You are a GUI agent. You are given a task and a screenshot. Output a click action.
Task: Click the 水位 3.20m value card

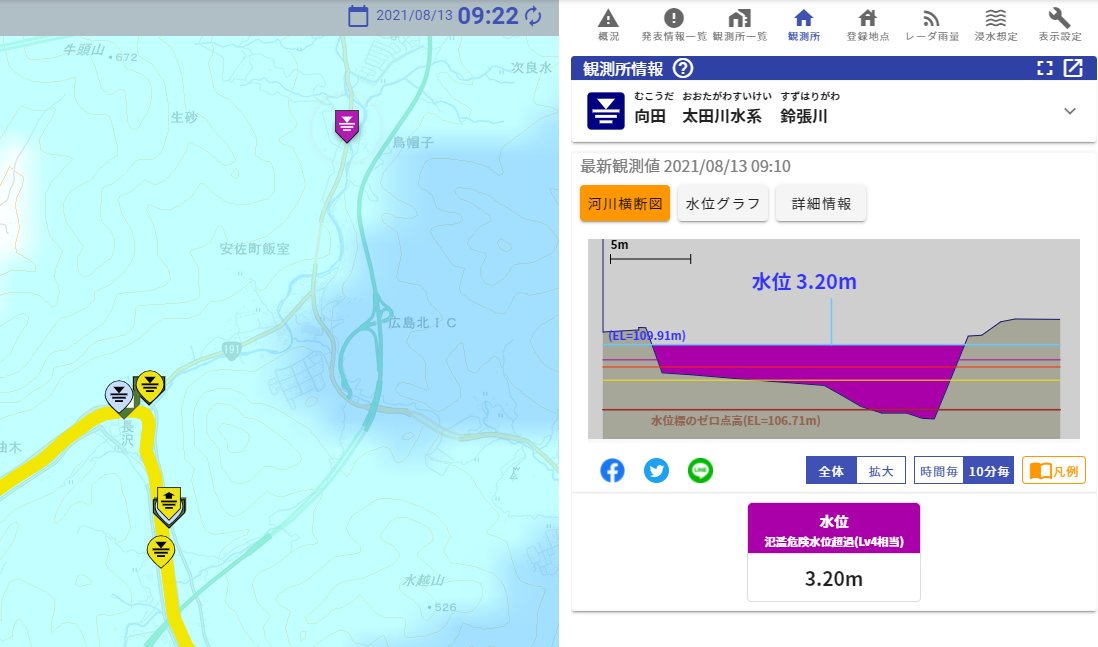pos(833,552)
